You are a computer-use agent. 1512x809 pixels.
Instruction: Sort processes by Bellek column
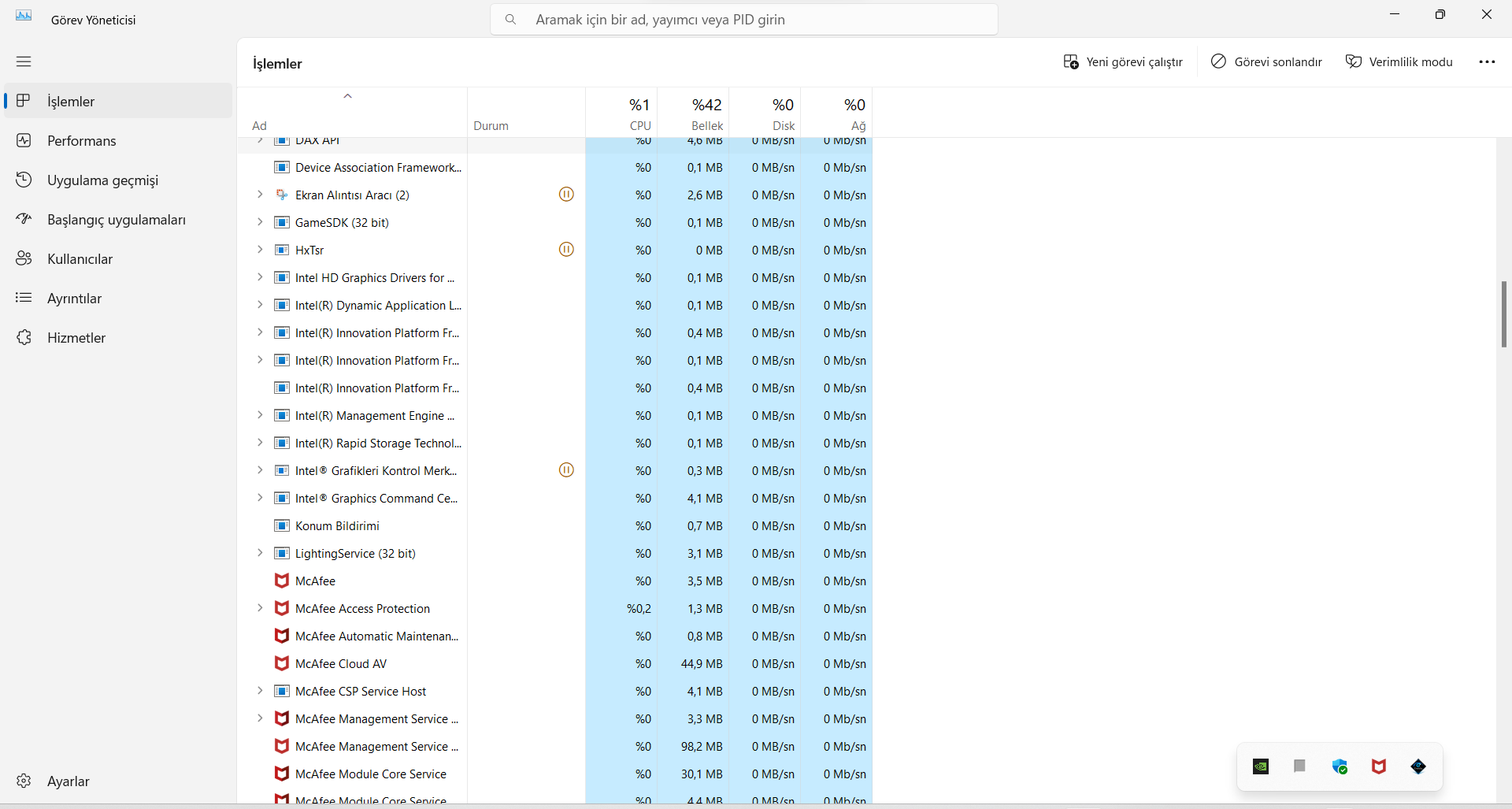[693, 112]
